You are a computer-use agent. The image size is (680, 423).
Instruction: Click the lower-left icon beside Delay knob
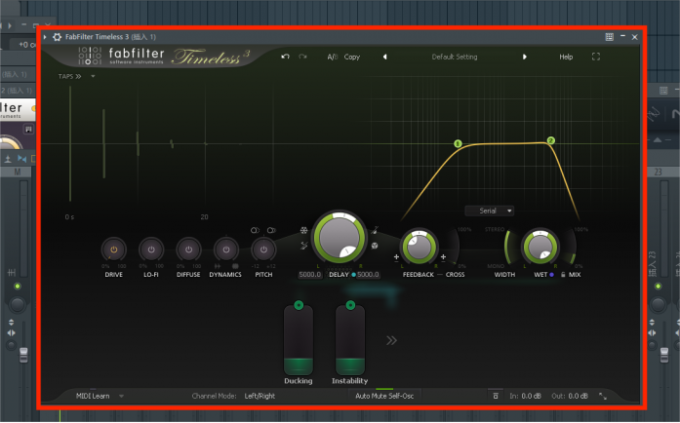coord(304,246)
